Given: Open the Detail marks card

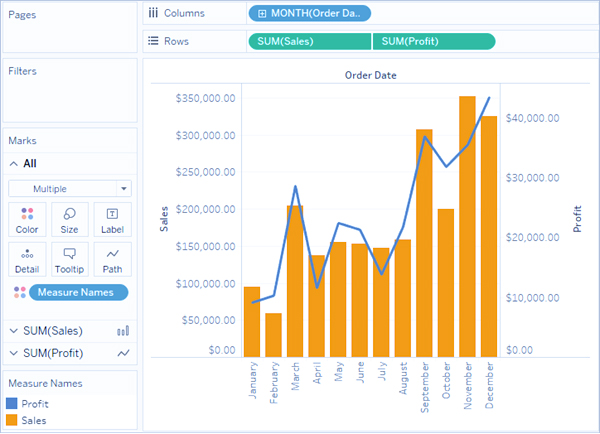Looking at the screenshot, I should click(x=27, y=259).
